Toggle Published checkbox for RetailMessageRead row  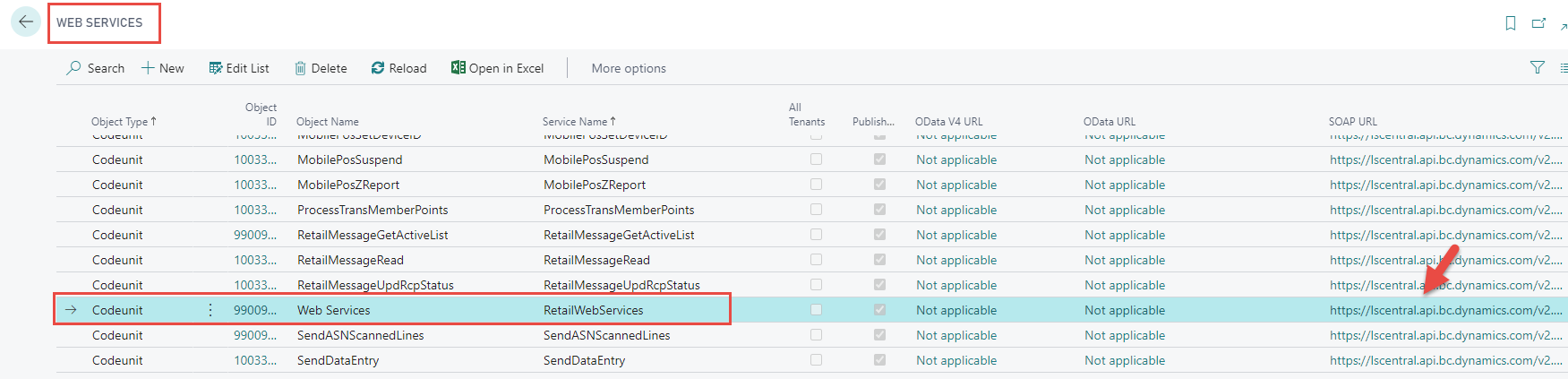coord(879,260)
